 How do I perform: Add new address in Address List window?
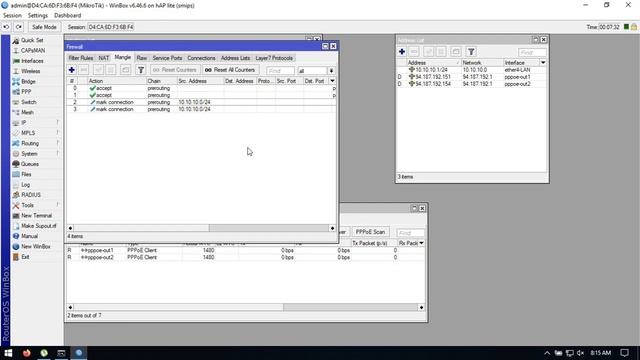pyautogui.click(x=402, y=52)
